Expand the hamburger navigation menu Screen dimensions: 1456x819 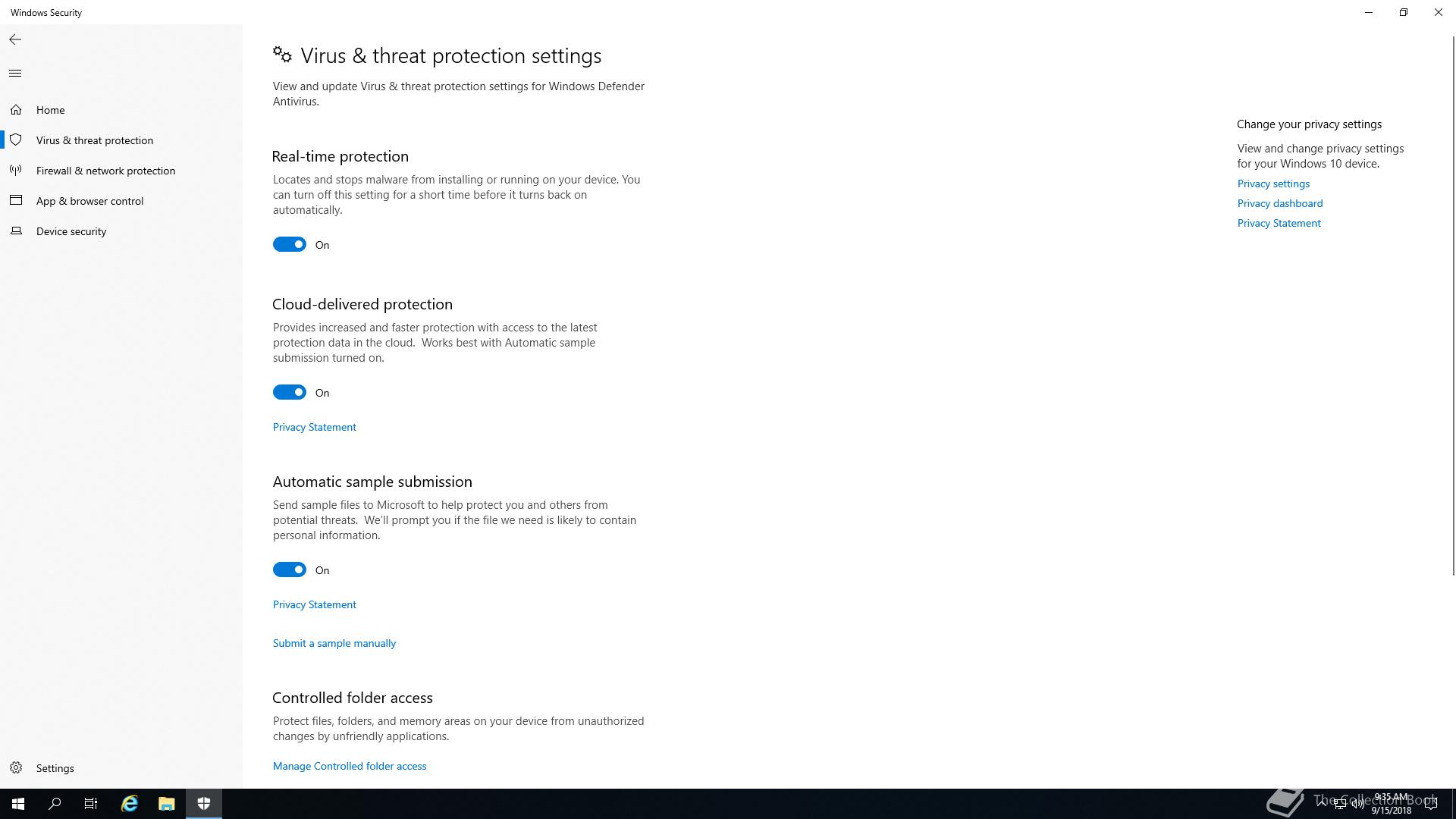(15, 74)
